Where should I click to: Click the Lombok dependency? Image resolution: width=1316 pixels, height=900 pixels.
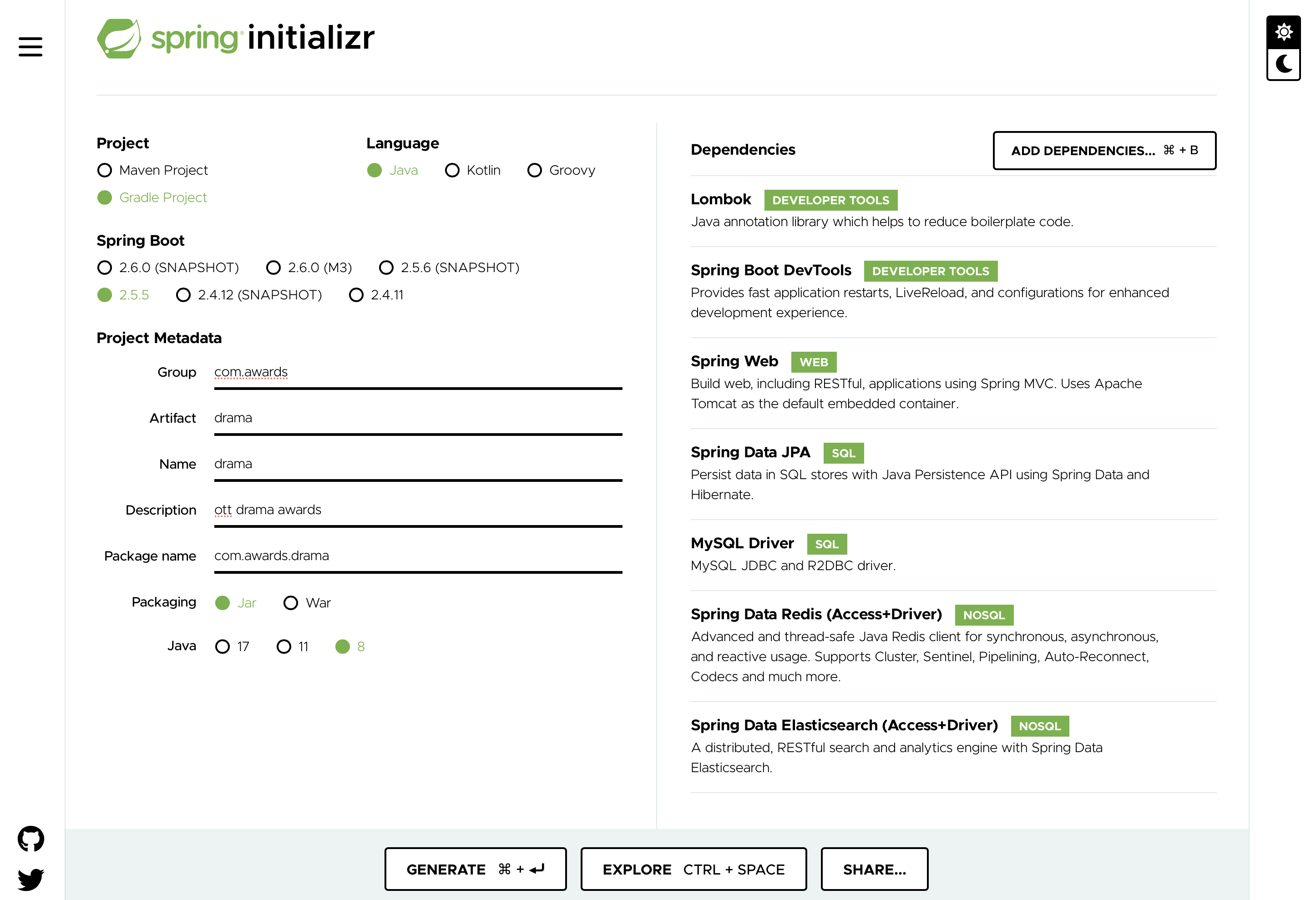click(954, 211)
